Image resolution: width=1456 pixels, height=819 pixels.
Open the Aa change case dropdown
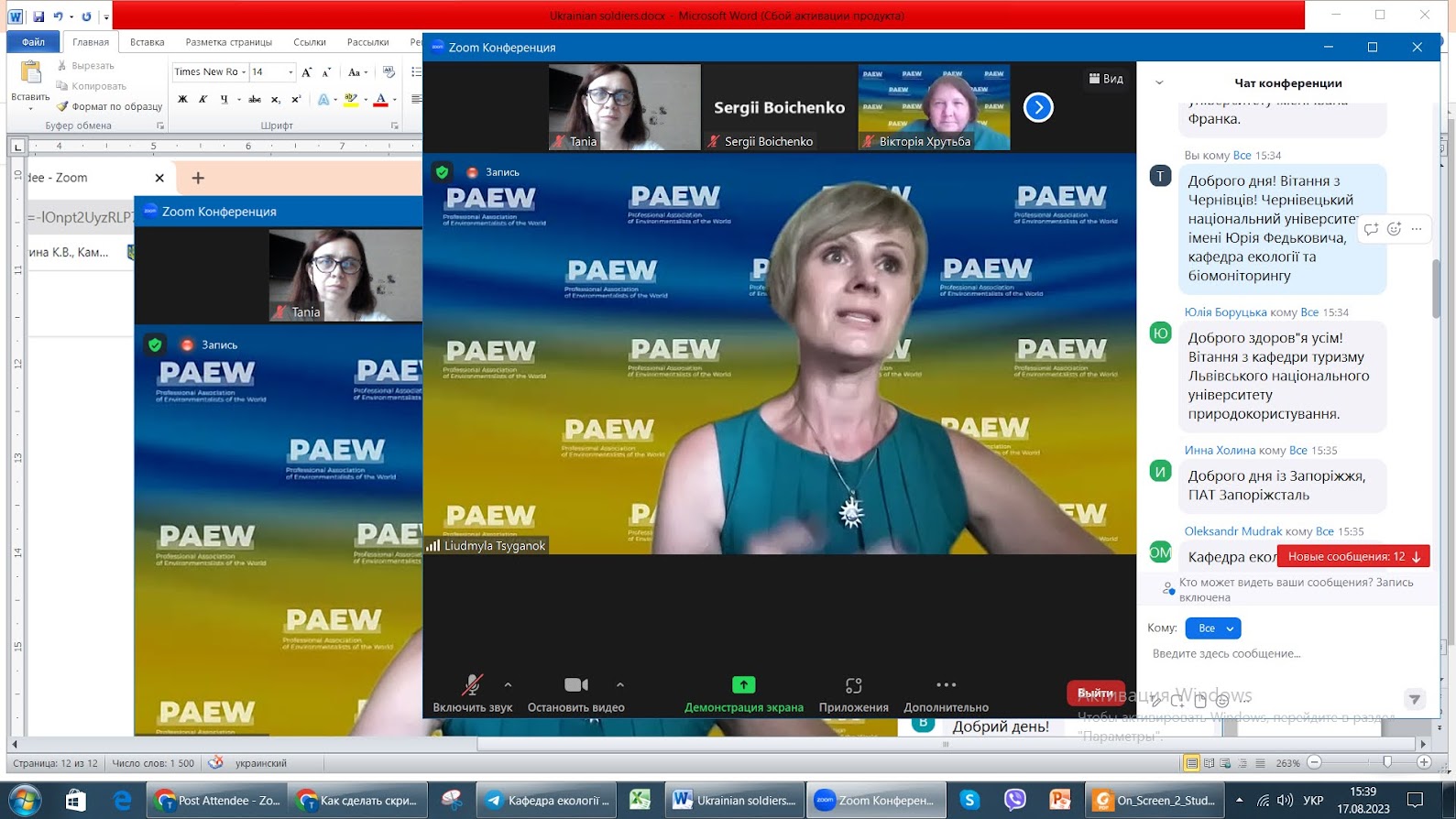[357, 72]
